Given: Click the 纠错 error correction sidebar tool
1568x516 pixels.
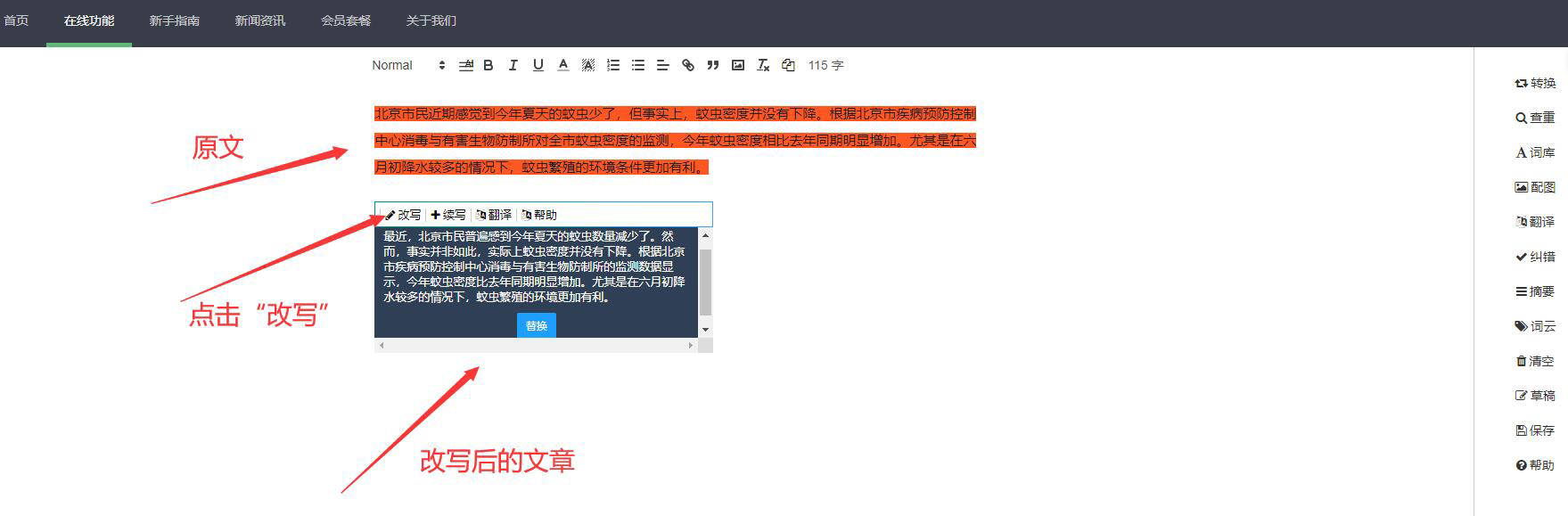Looking at the screenshot, I should 1535,257.
